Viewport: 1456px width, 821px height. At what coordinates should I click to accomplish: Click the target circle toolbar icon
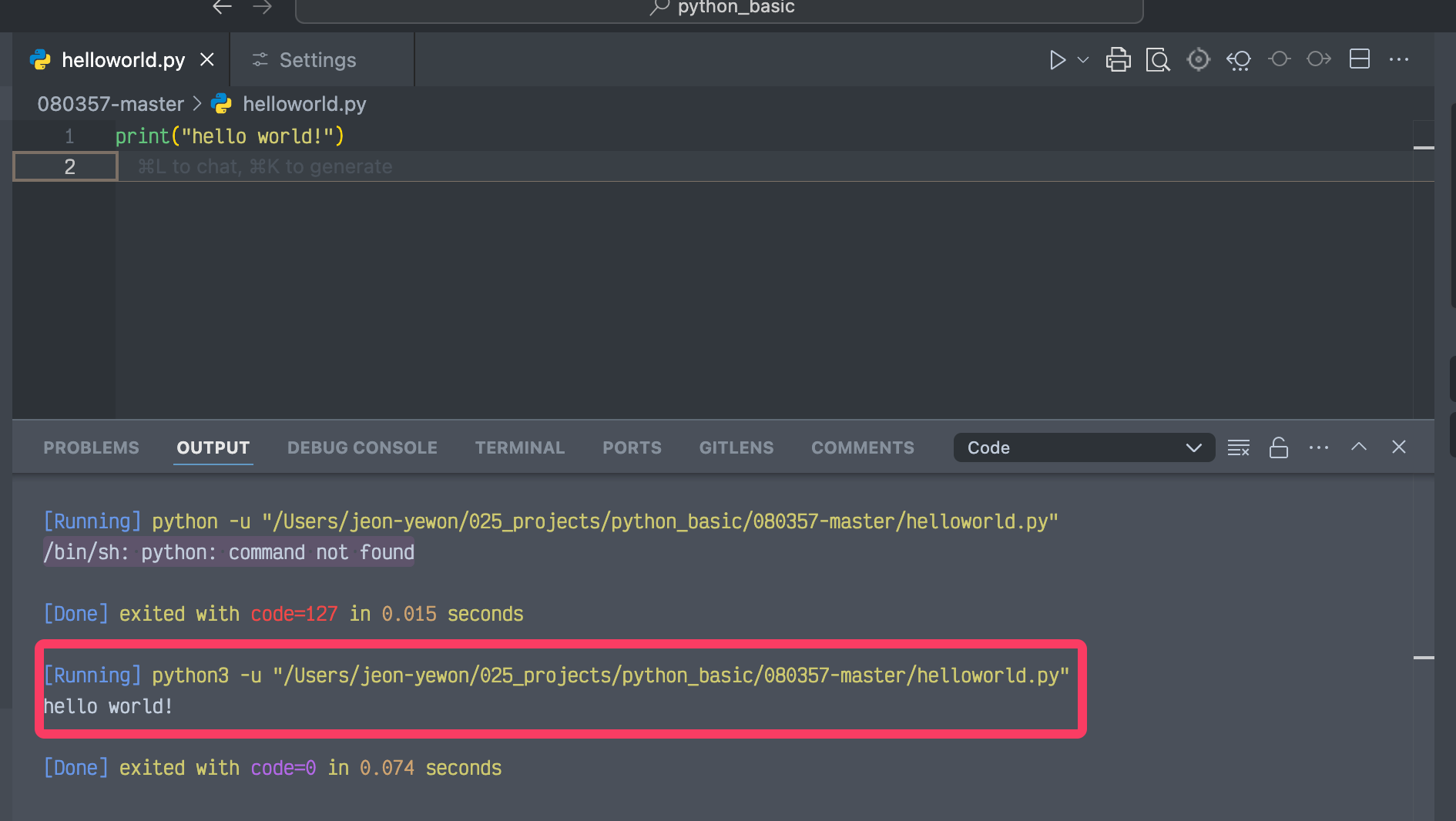tap(1199, 59)
